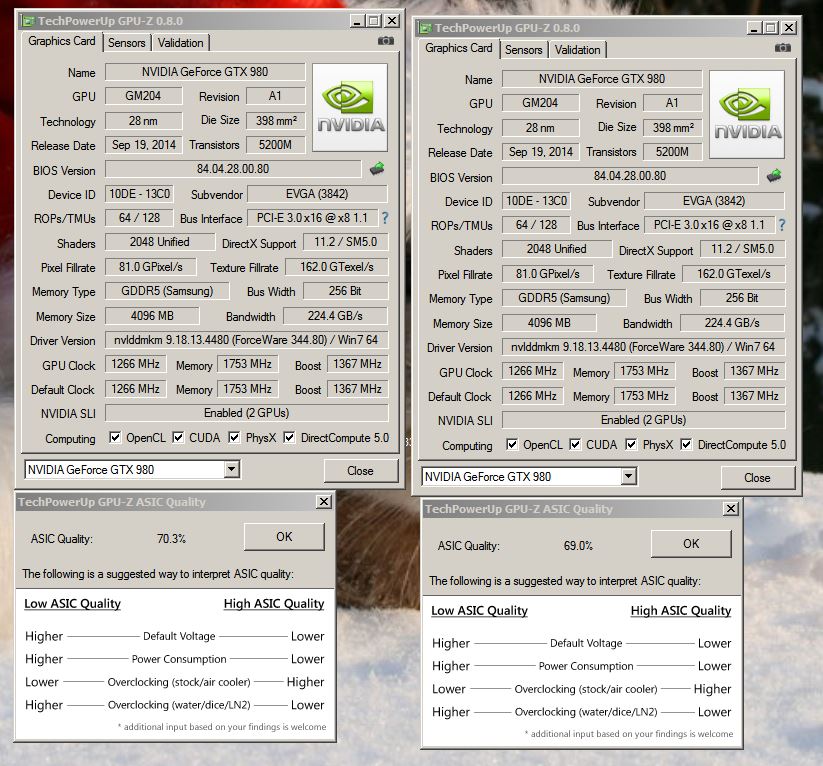Click GPU field GM204 in right window
The width and height of the screenshot is (823, 766).
(x=540, y=103)
